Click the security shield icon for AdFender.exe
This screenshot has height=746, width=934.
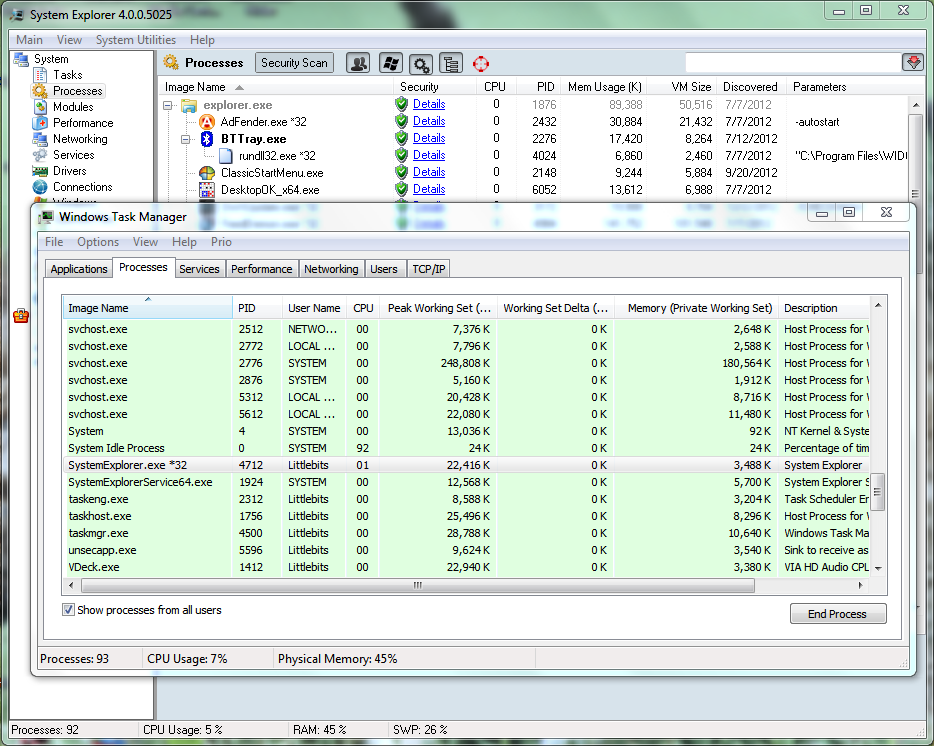coord(401,121)
